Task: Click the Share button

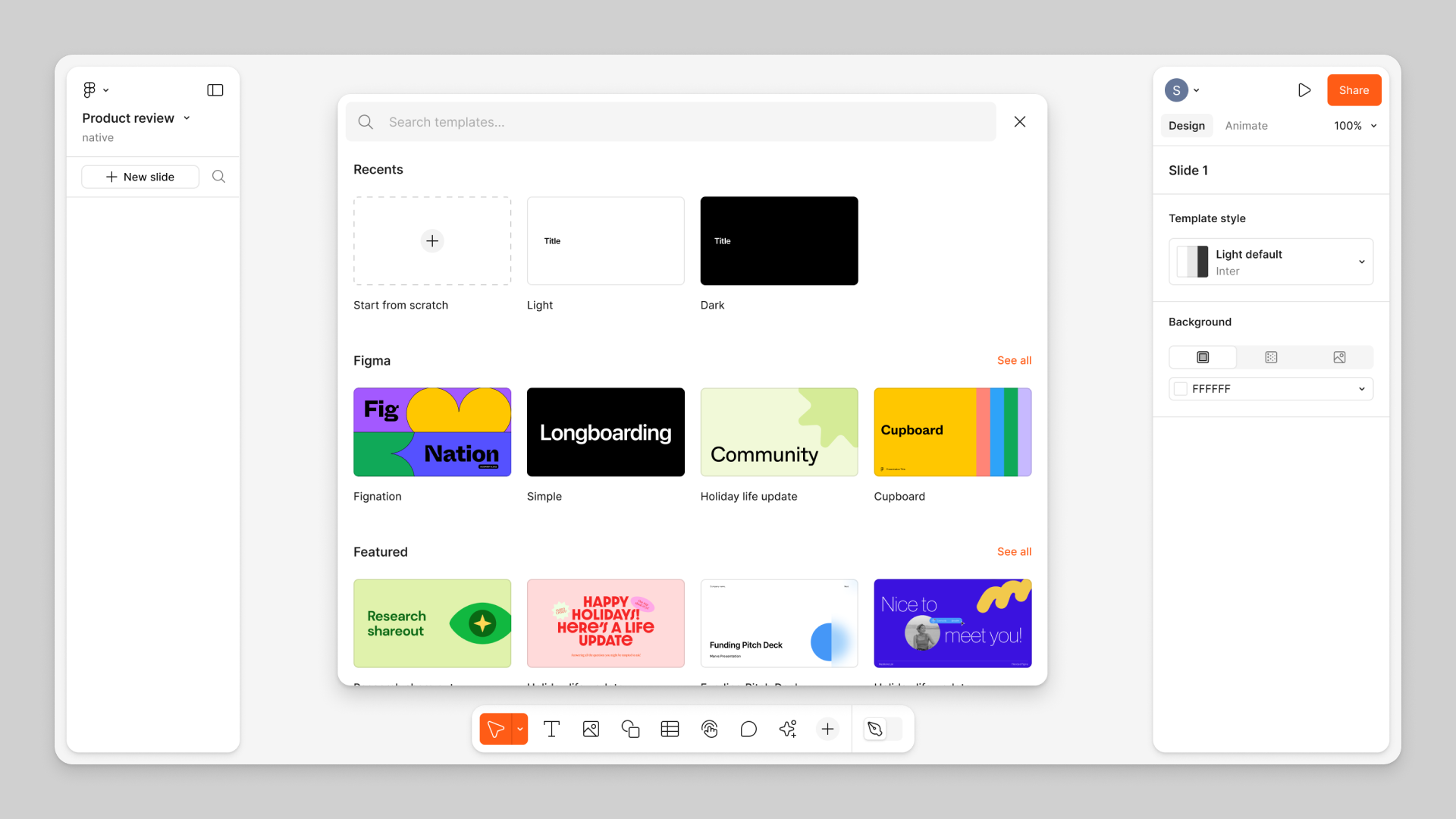Action: click(1354, 90)
